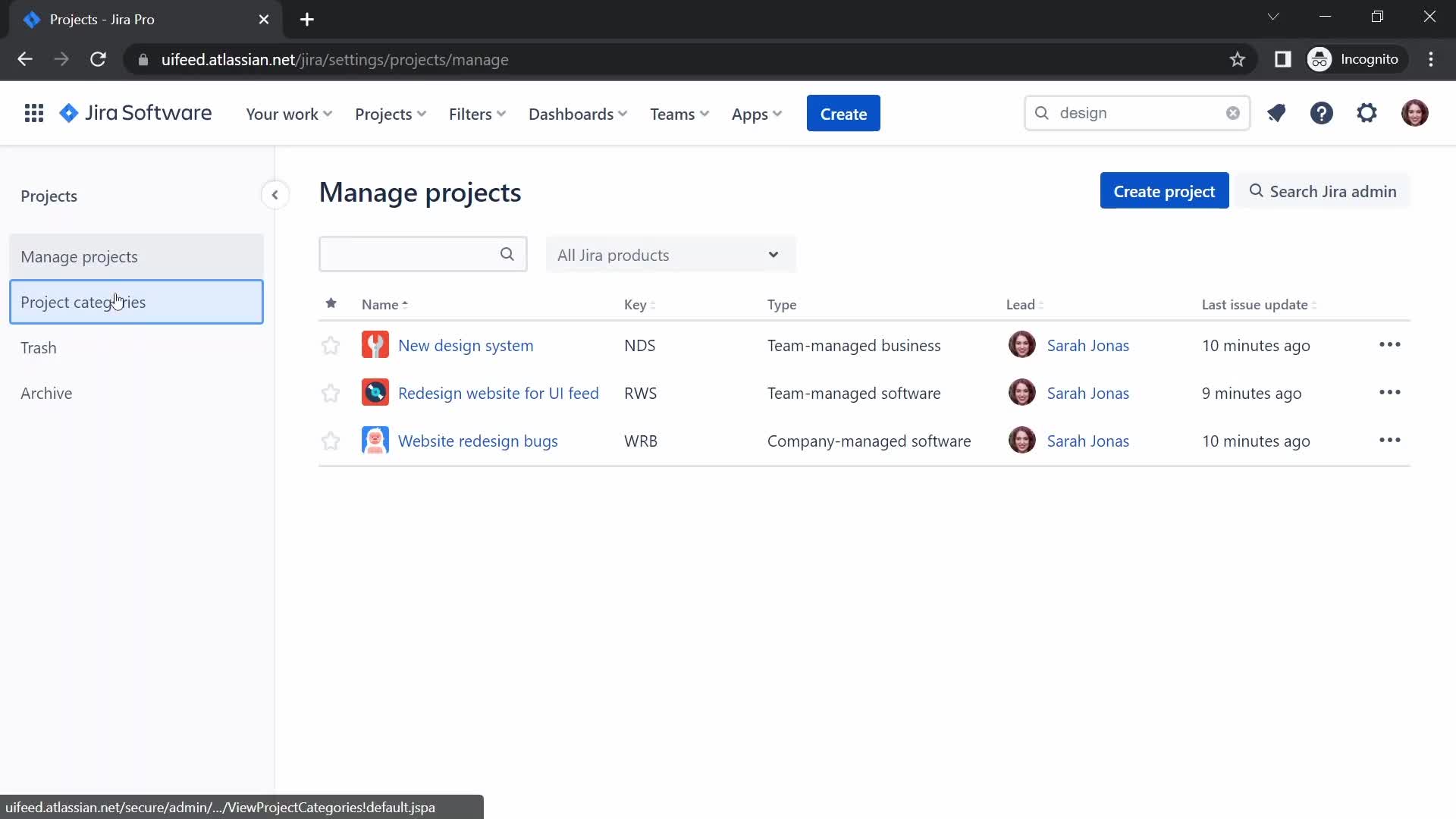Open Redesign website for UI feed link
The image size is (1456, 819).
[x=498, y=393]
